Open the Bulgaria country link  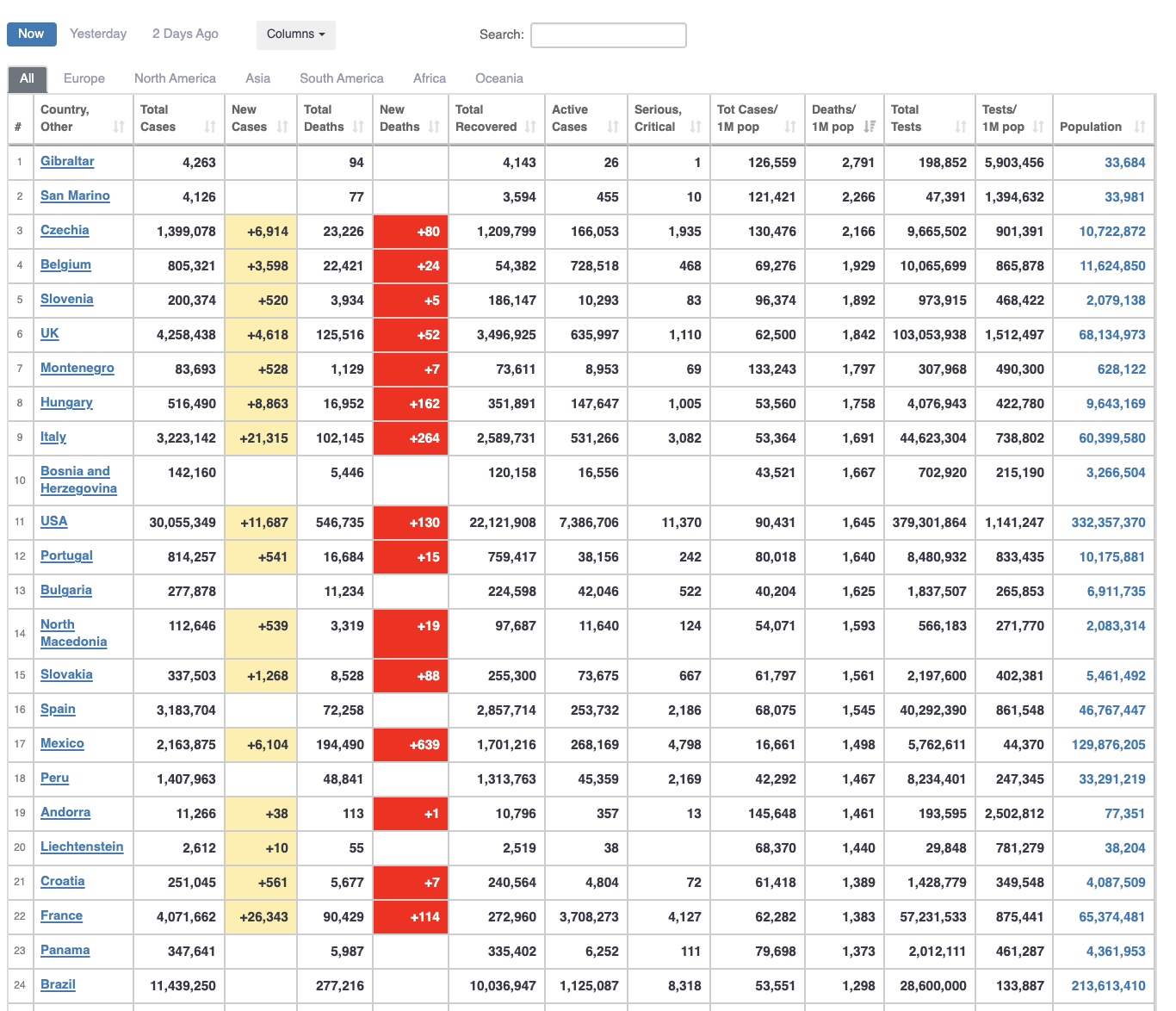click(66, 590)
